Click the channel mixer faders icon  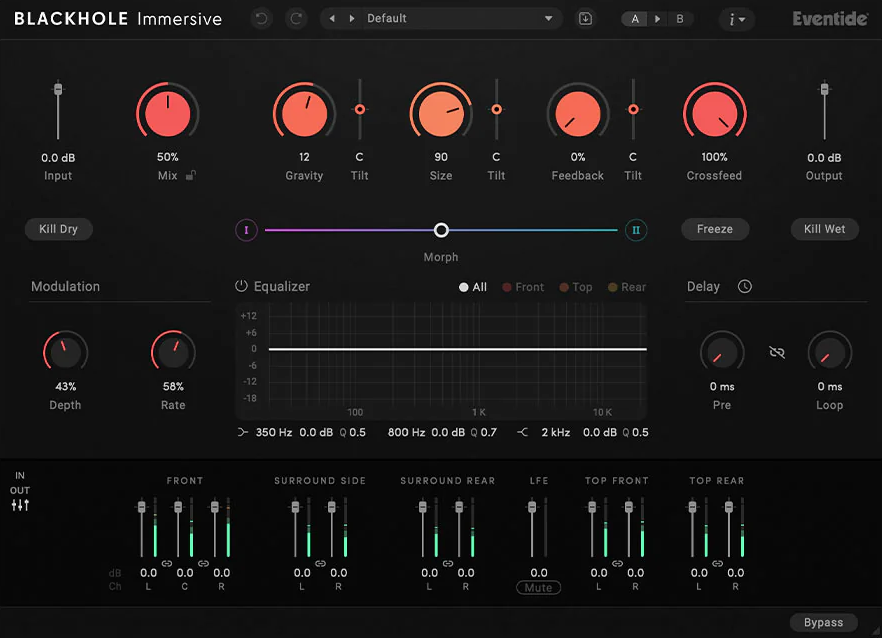[x=20, y=505]
